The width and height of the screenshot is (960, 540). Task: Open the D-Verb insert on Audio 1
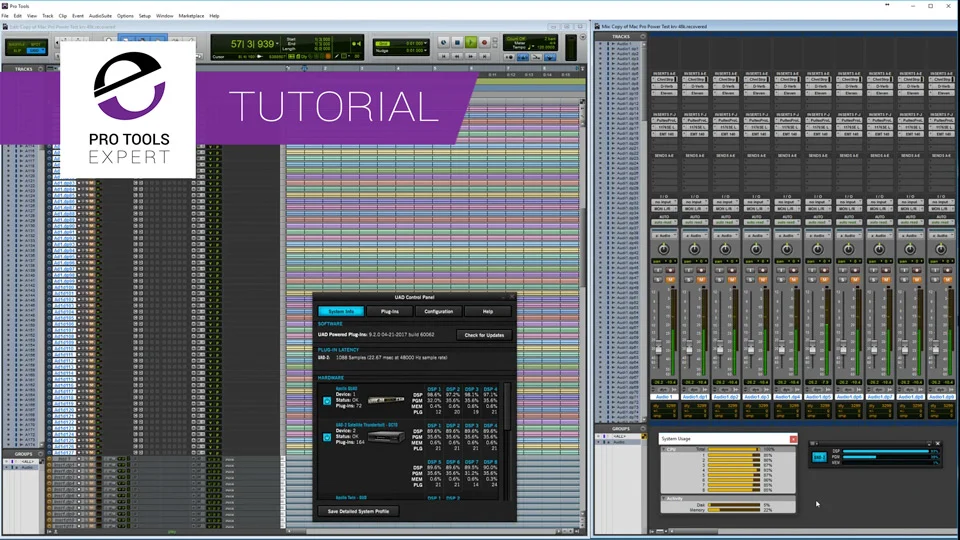(663, 86)
